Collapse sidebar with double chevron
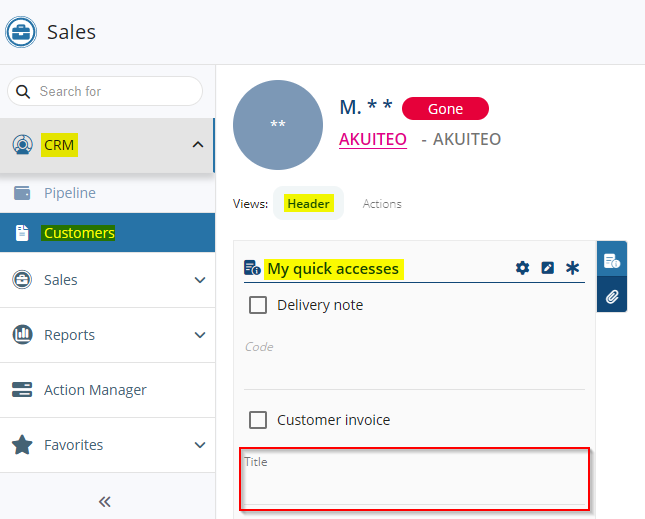The width and height of the screenshot is (645, 519). [x=105, y=501]
